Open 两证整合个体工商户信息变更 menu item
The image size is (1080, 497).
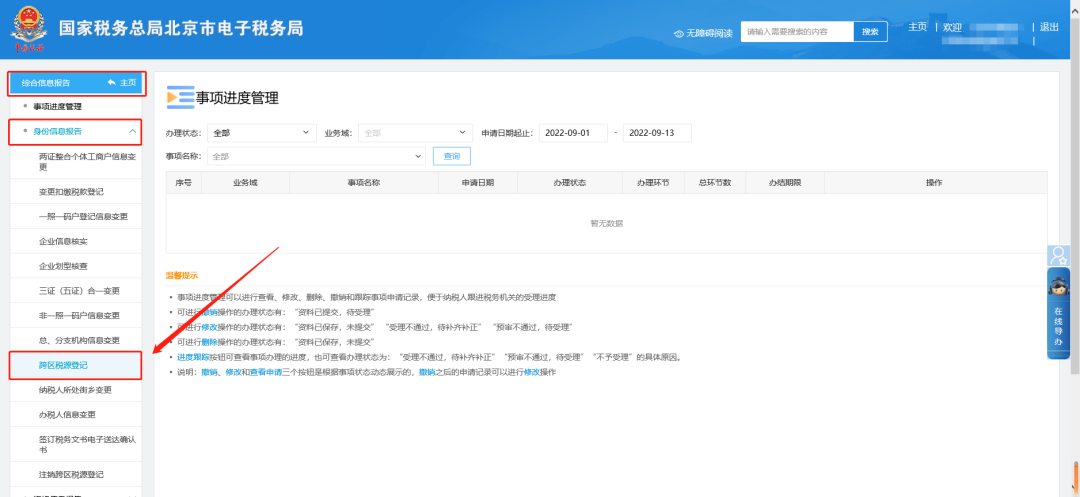(87, 161)
